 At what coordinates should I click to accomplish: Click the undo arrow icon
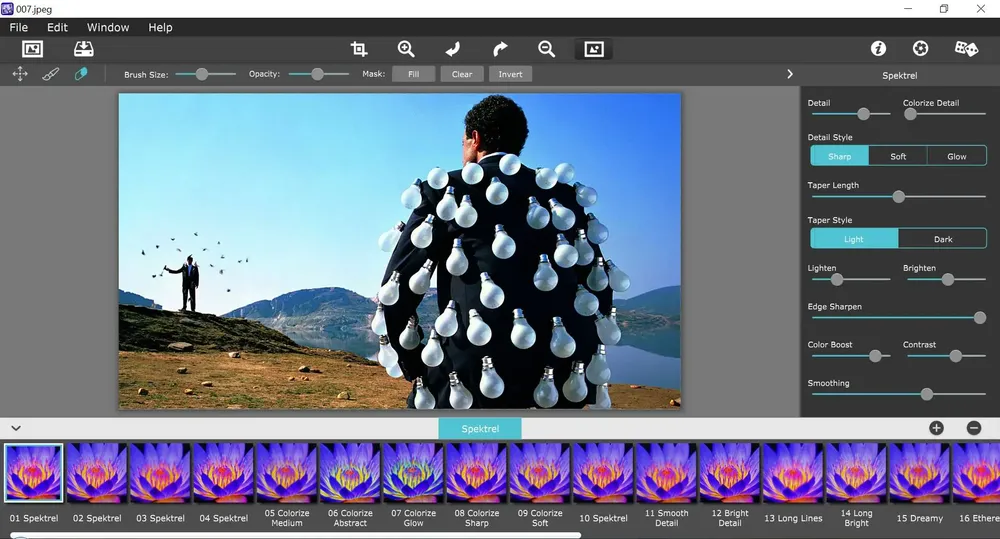tap(453, 49)
